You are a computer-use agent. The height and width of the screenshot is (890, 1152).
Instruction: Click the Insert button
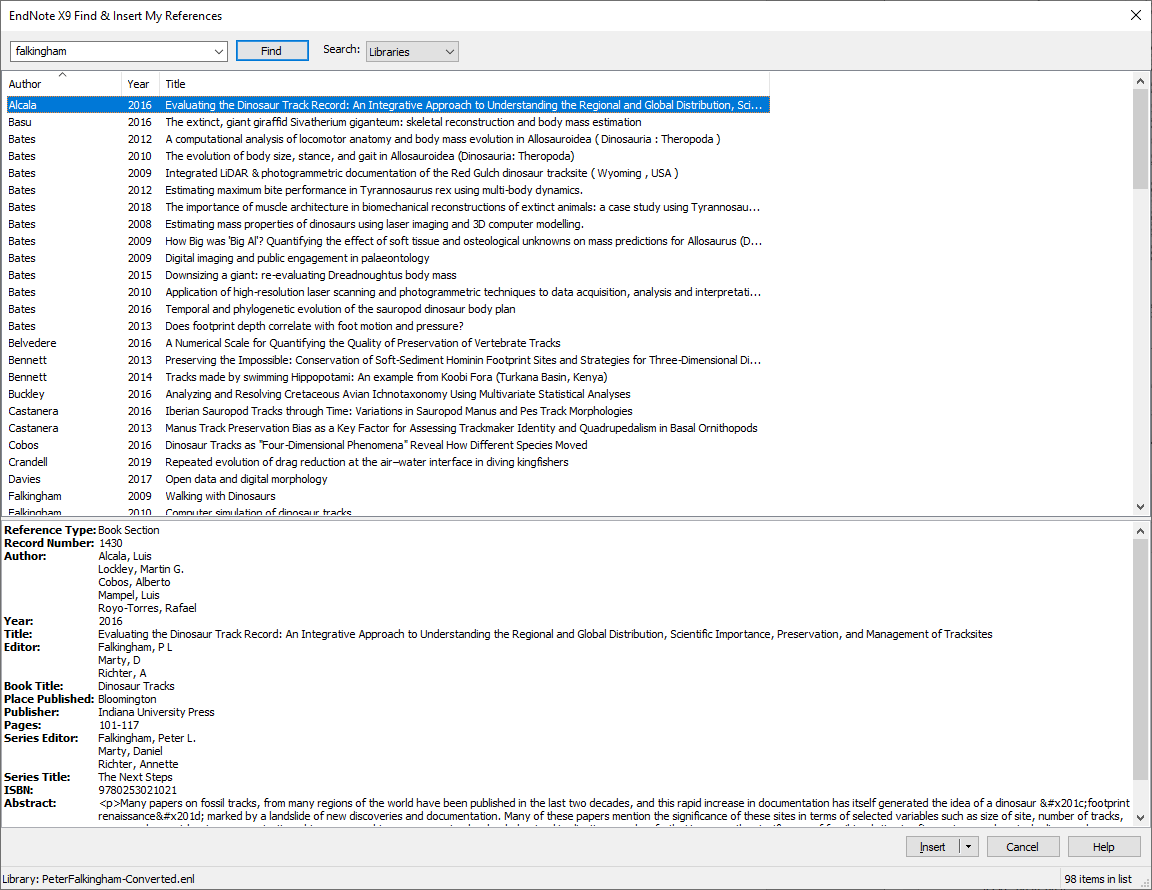[x=932, y=846]
